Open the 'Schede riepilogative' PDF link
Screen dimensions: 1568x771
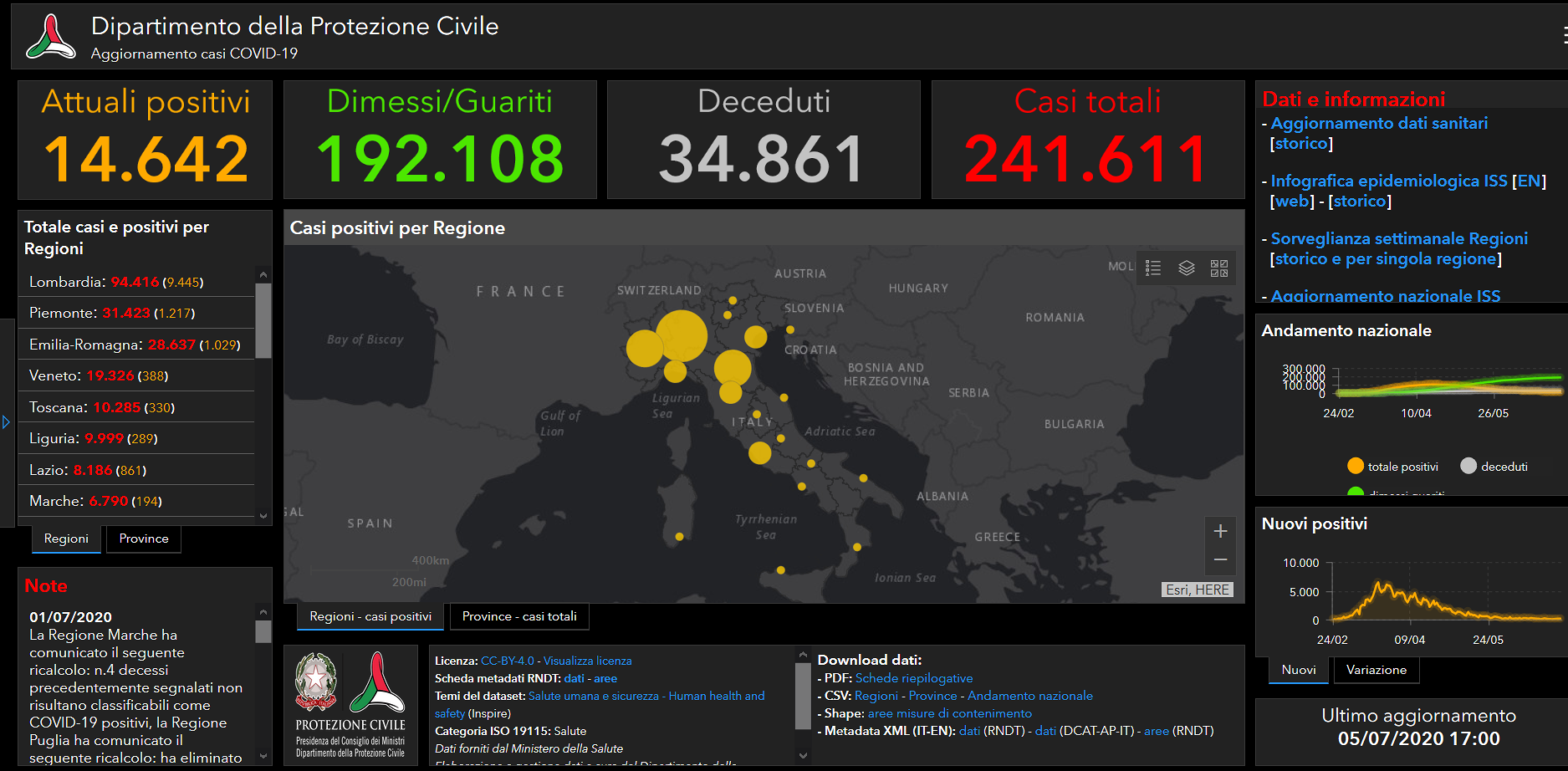pos(914,678)
